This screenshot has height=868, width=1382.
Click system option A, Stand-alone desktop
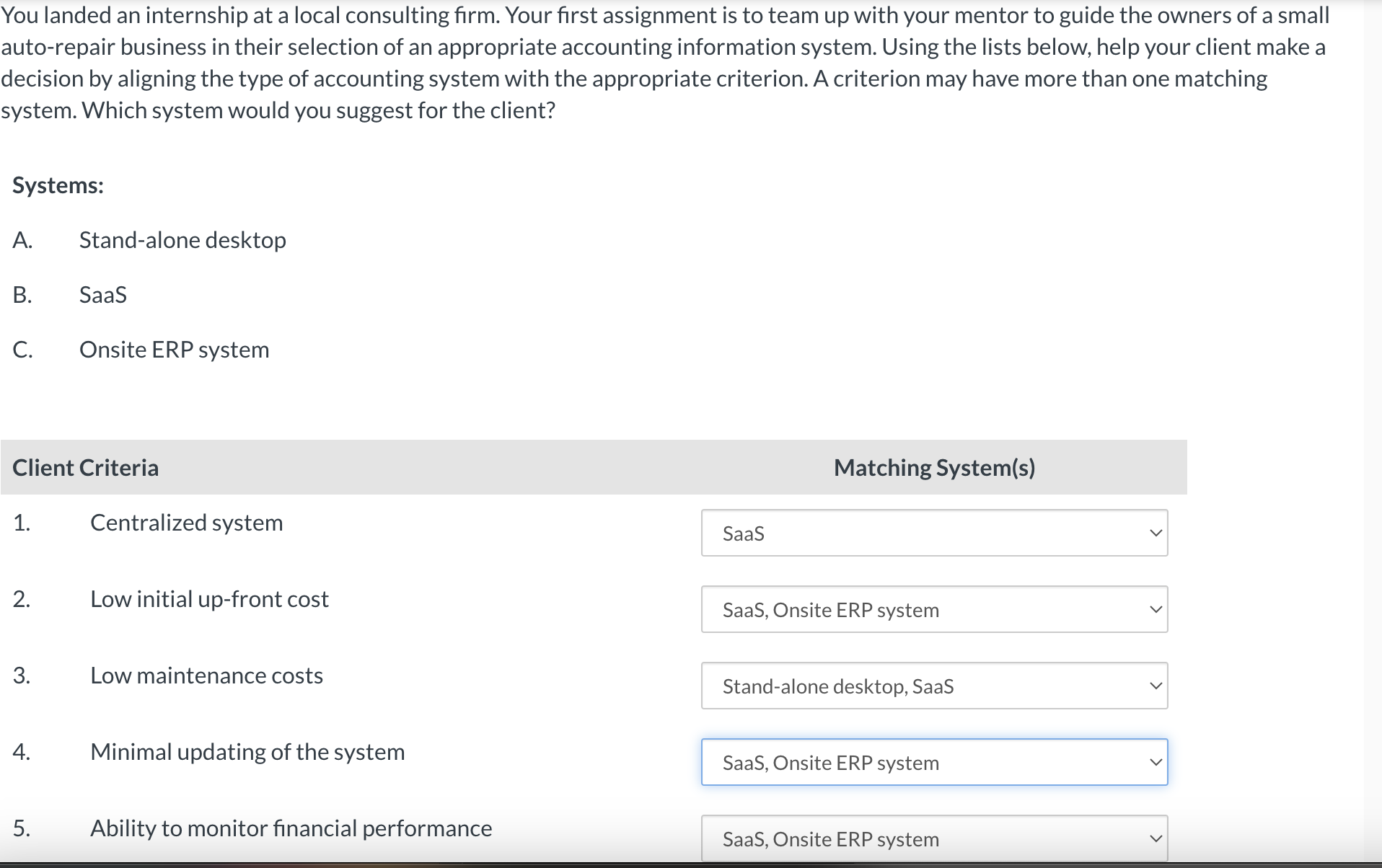coord(182,240)
